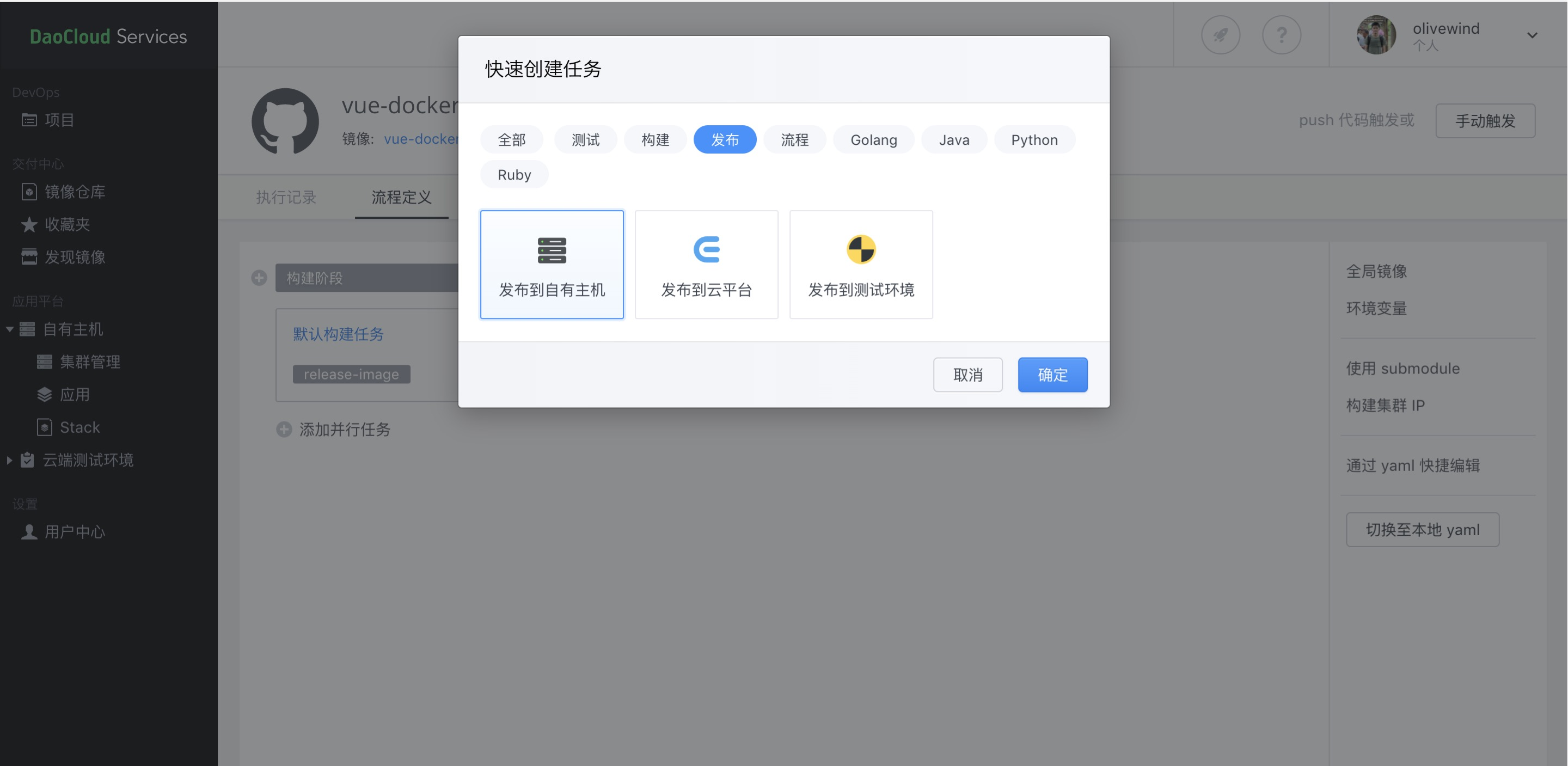Switch the filter to Golang

[873, 140]
